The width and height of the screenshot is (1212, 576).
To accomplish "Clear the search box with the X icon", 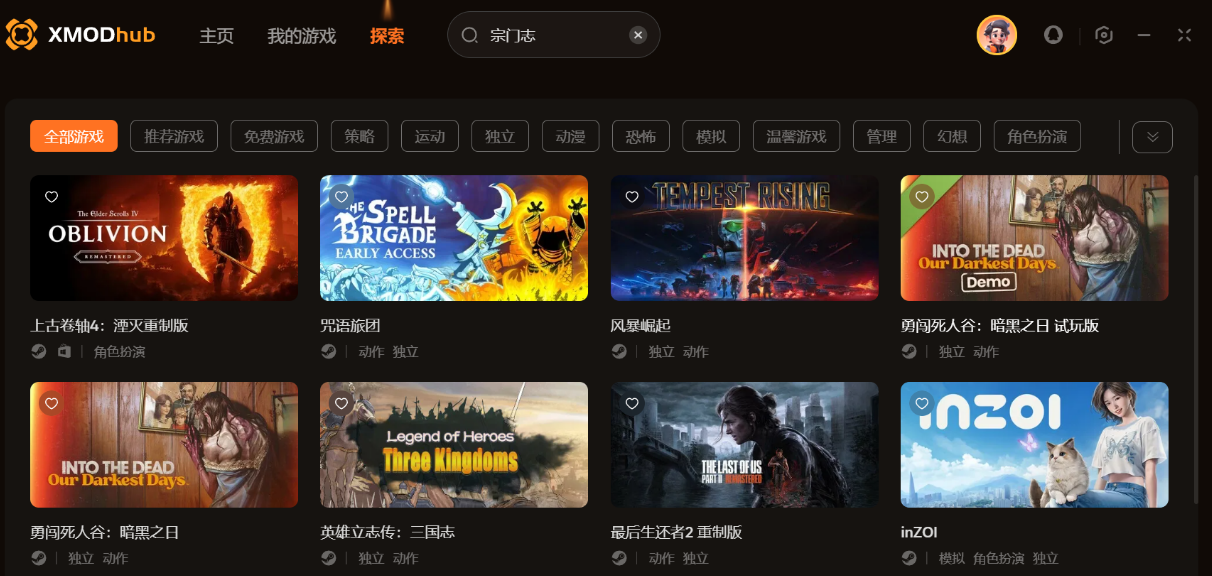I will pos(638,35).
